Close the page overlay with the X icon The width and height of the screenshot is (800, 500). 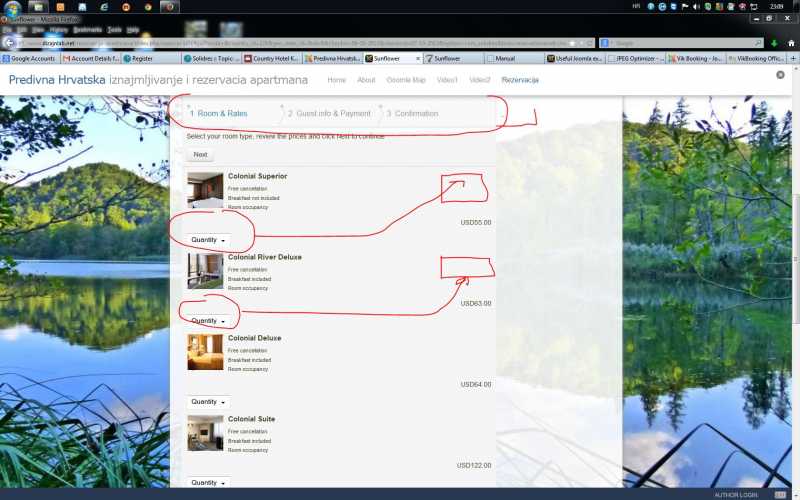click(x=779, y=74)
